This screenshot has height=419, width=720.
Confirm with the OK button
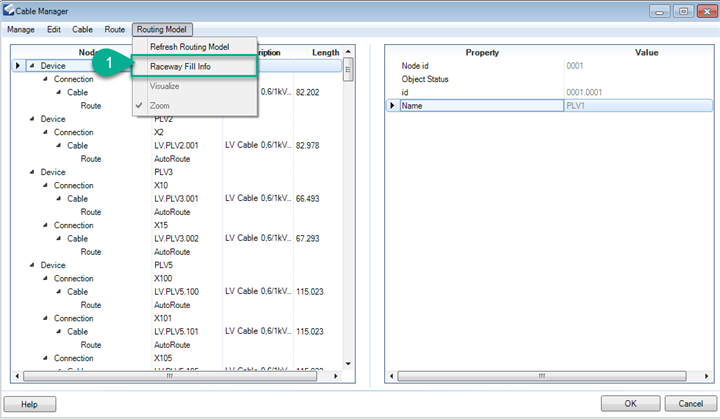pyautogui.click(x=630, y=403)
